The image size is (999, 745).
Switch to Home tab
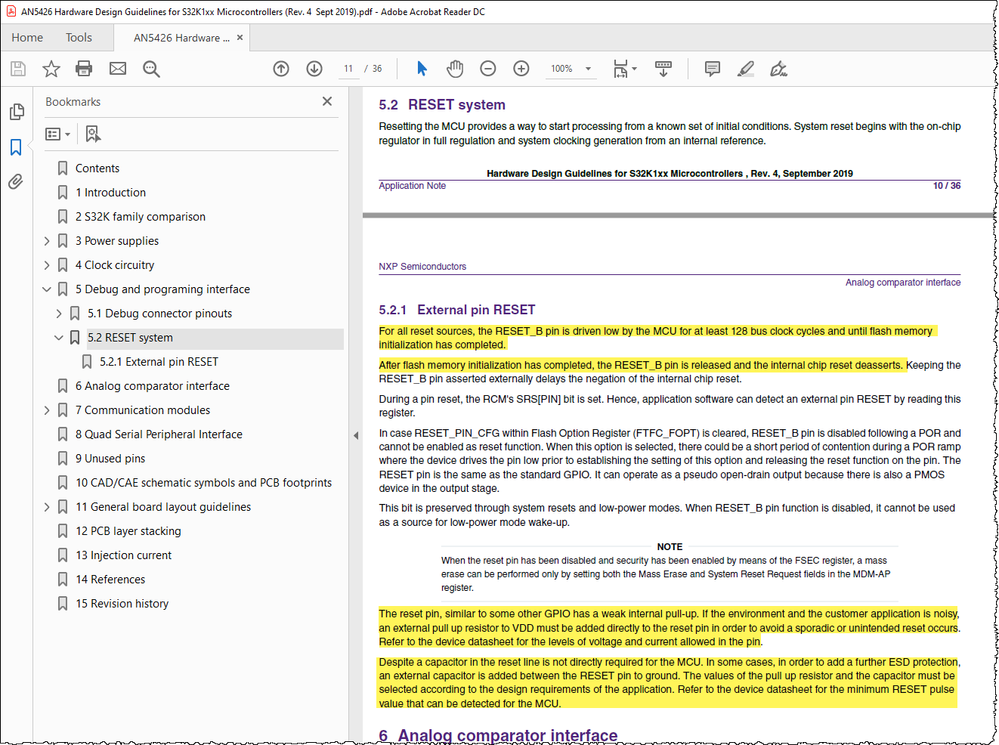click(27, 38)
